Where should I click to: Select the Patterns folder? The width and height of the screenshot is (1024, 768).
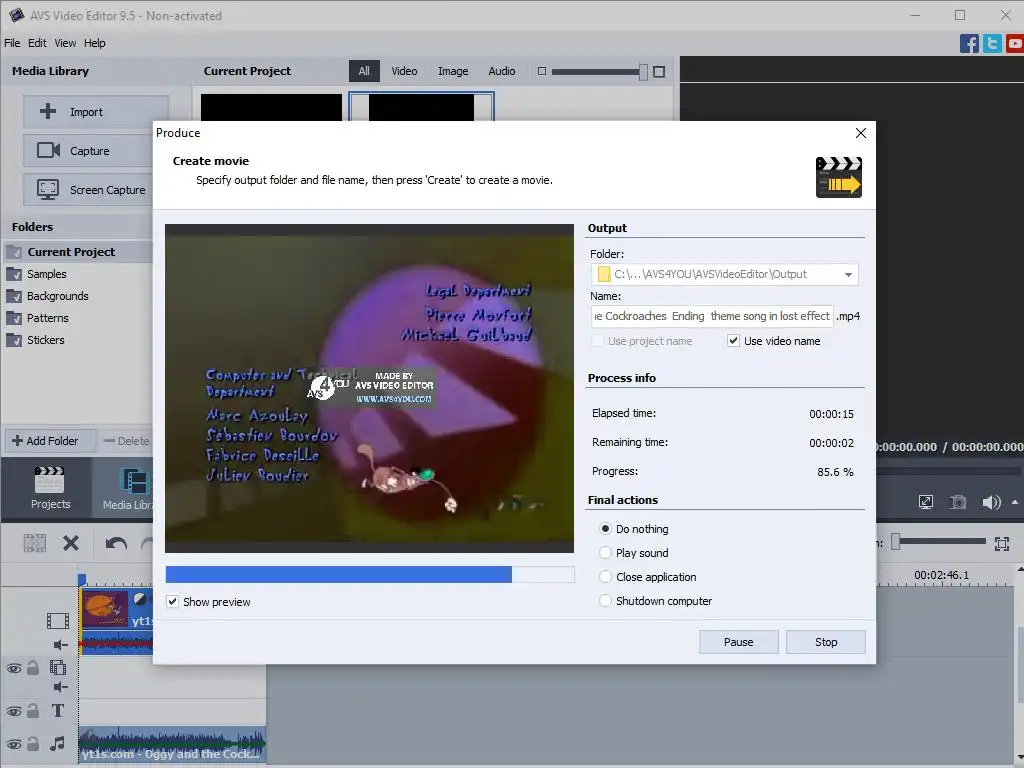pyautogui.click(x=78, y=318)
